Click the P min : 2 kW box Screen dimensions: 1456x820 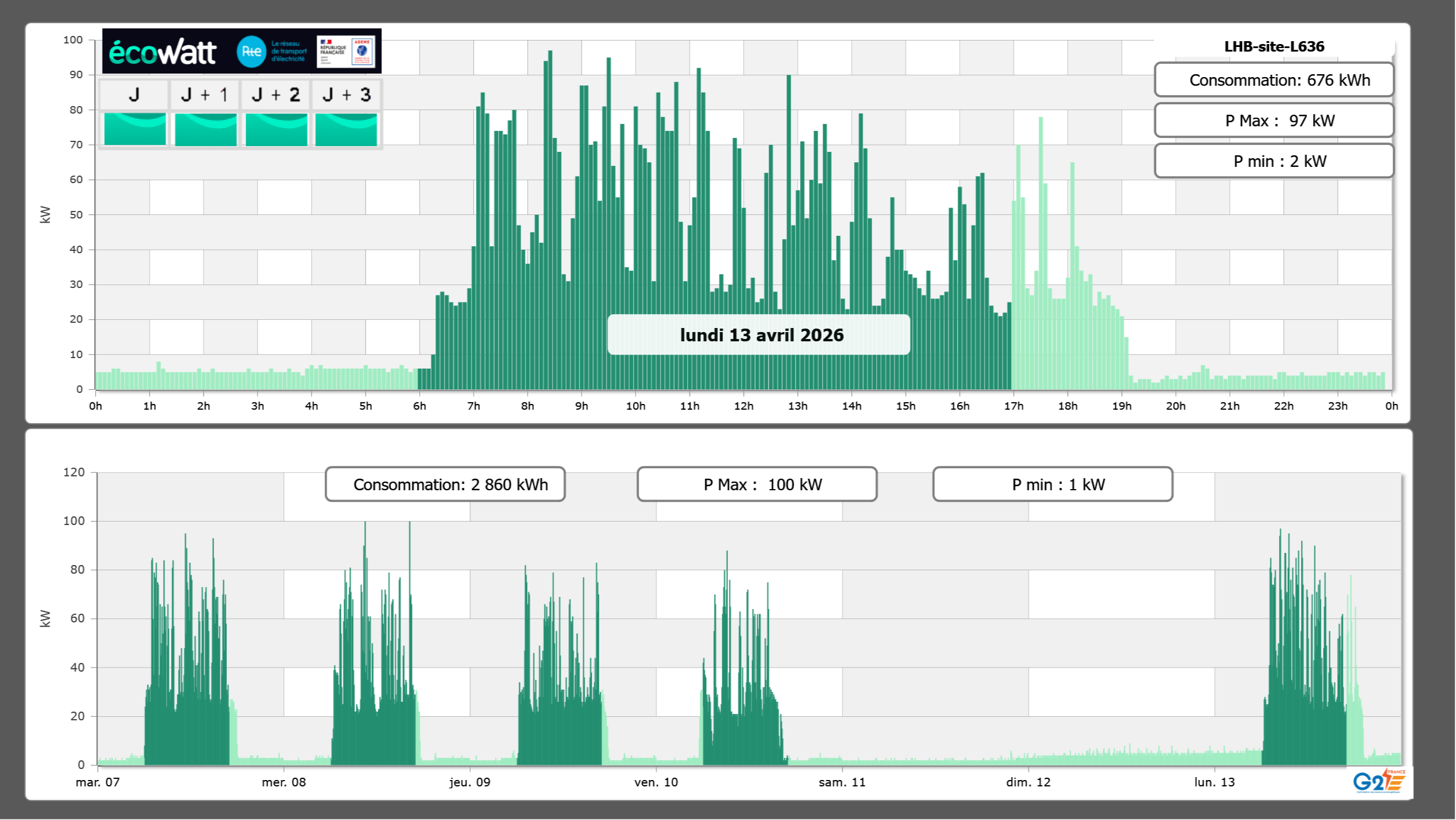tap(1273, 161)
